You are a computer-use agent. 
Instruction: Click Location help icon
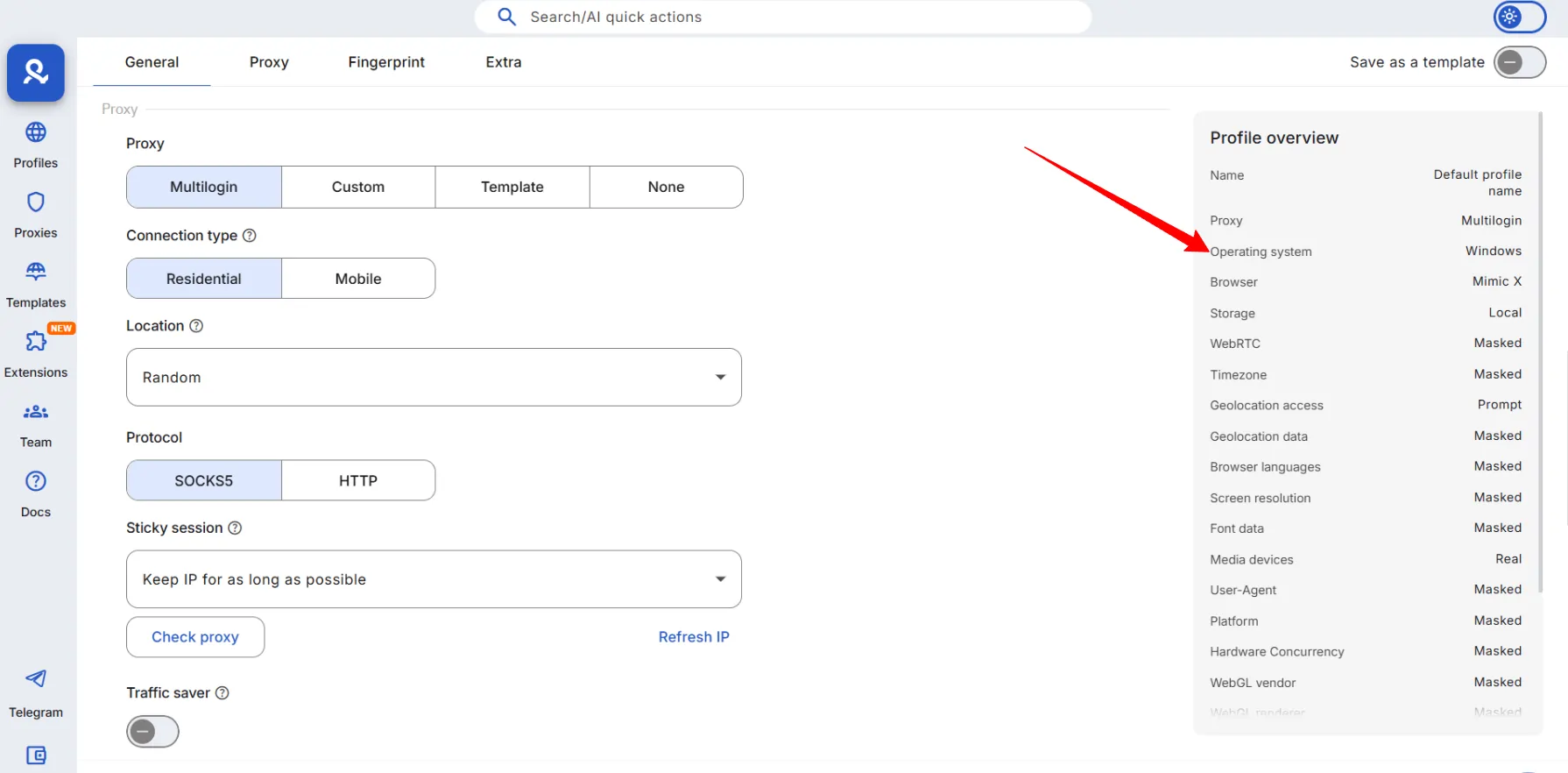pos(196,326)
